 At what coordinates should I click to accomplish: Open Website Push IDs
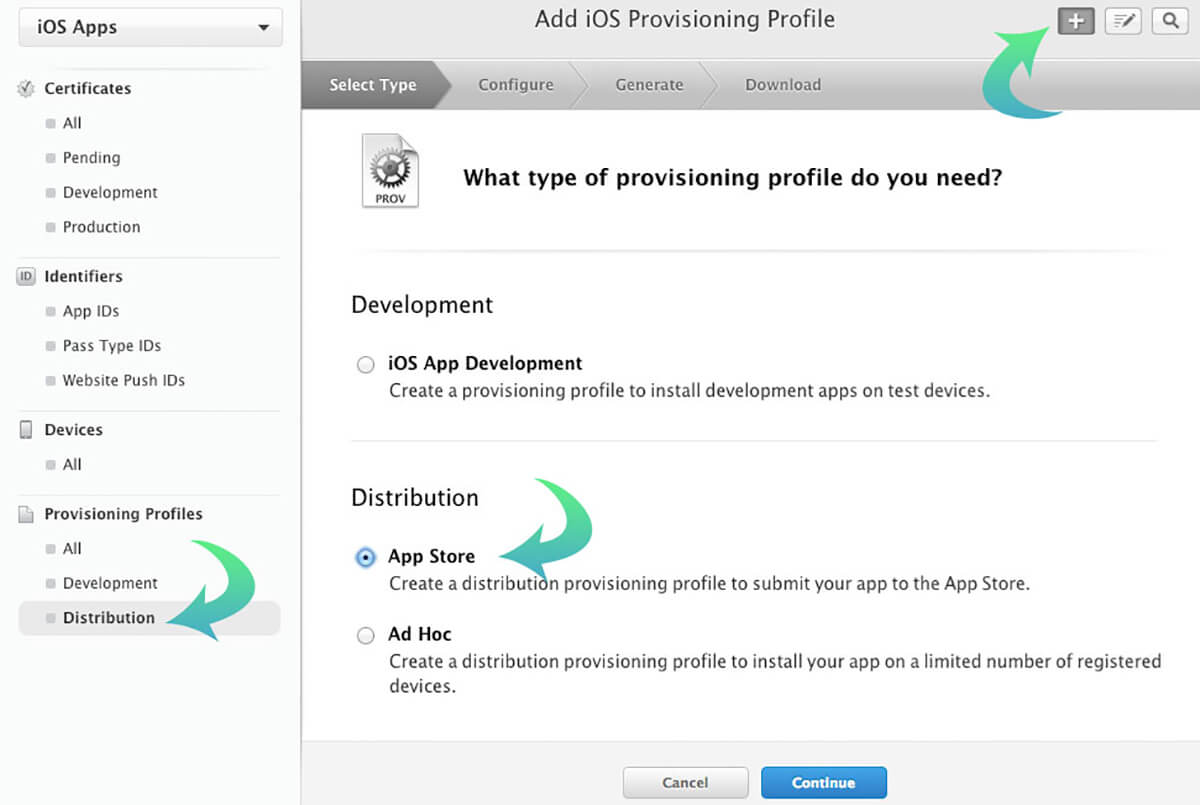[124, 380]
